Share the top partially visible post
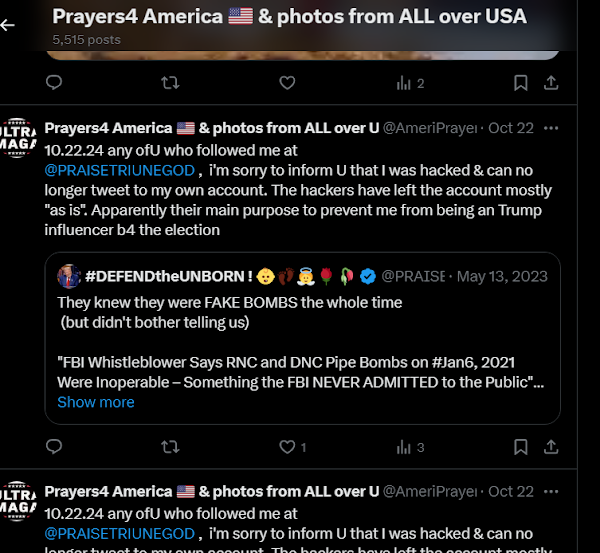600x553 pixels. tap(550, 83)
